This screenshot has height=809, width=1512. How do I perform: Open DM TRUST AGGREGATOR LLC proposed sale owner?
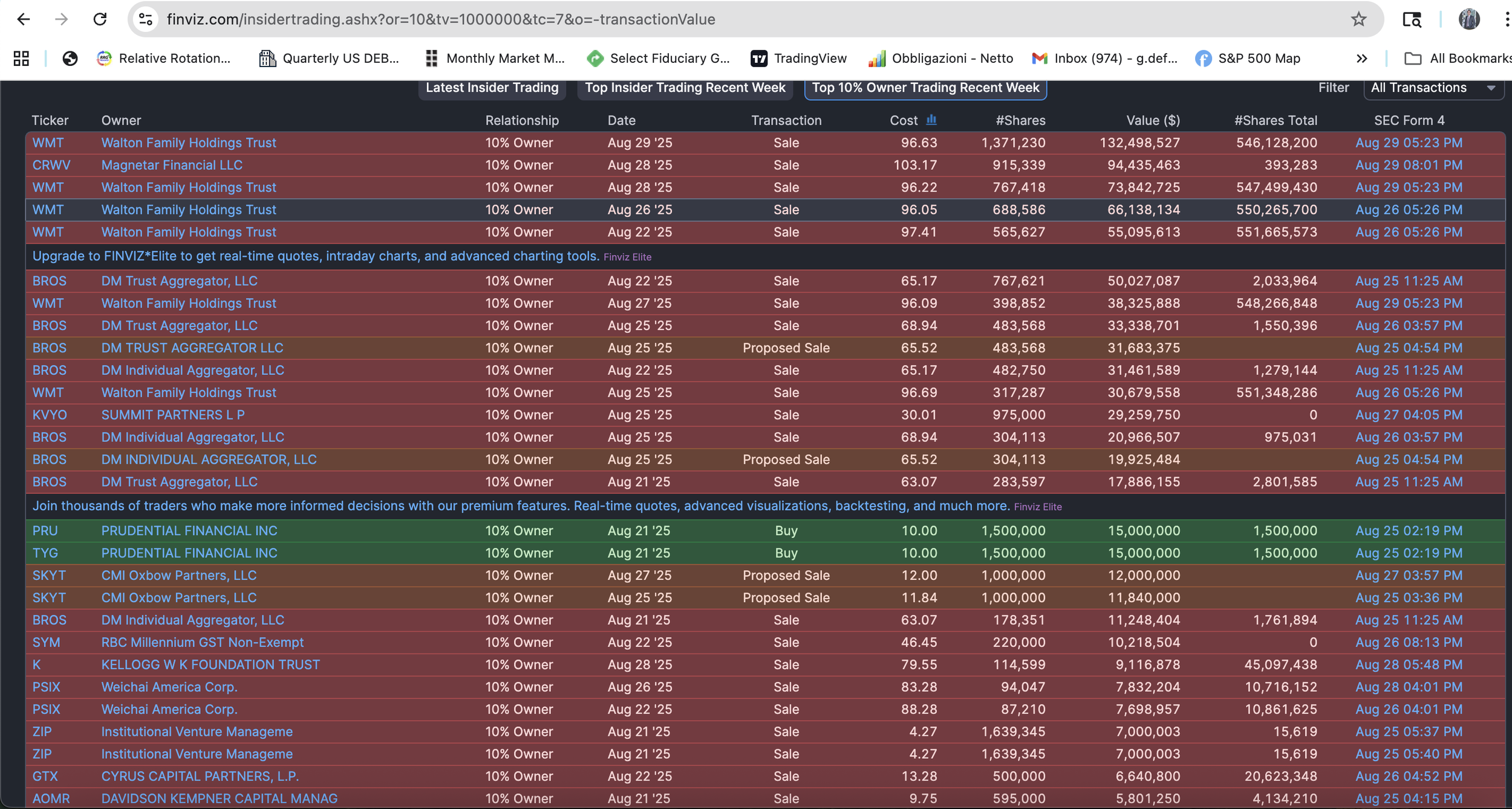click(192, 348)
